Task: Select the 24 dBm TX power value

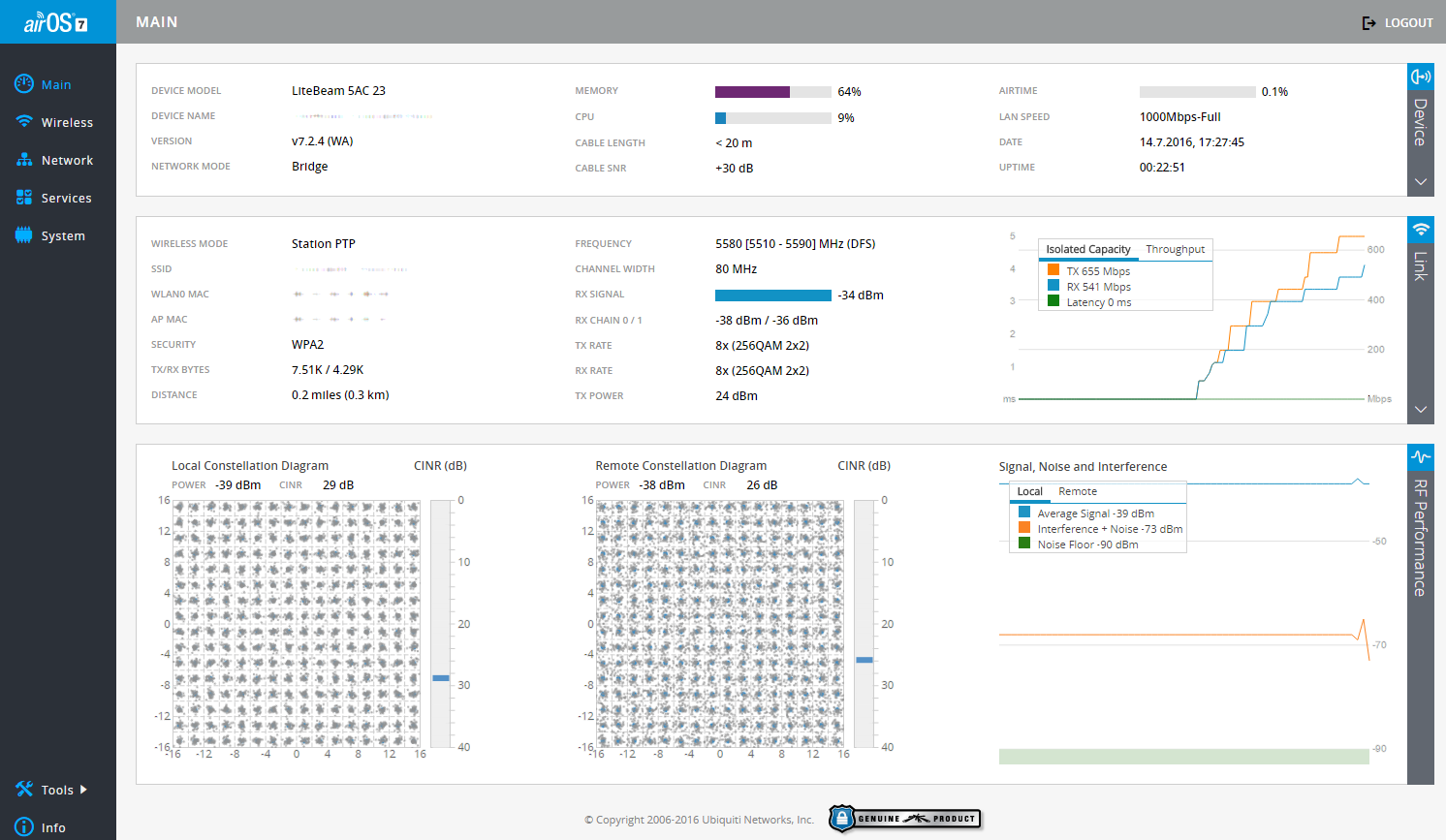Action: pos(737,396)
